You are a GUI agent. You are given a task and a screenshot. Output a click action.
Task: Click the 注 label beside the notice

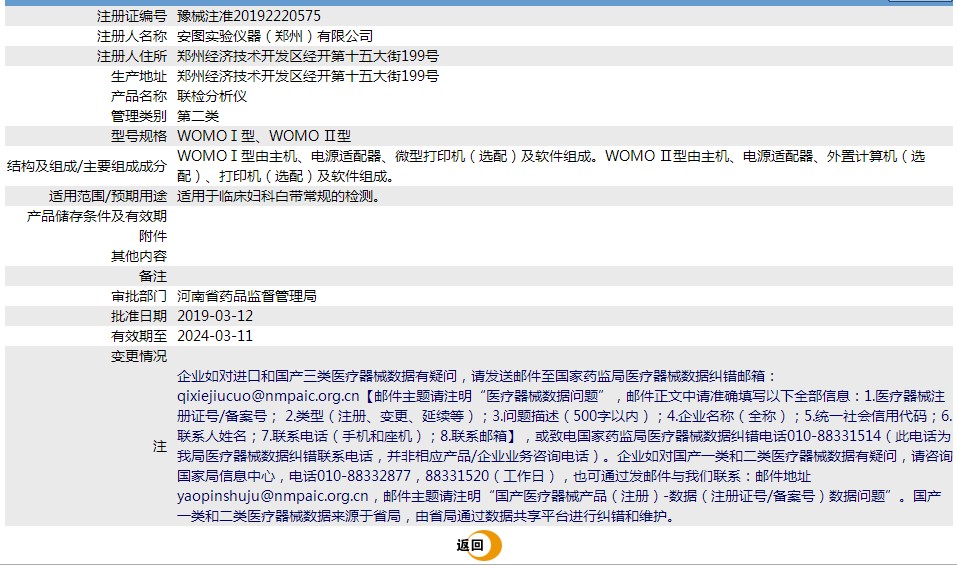159,447
